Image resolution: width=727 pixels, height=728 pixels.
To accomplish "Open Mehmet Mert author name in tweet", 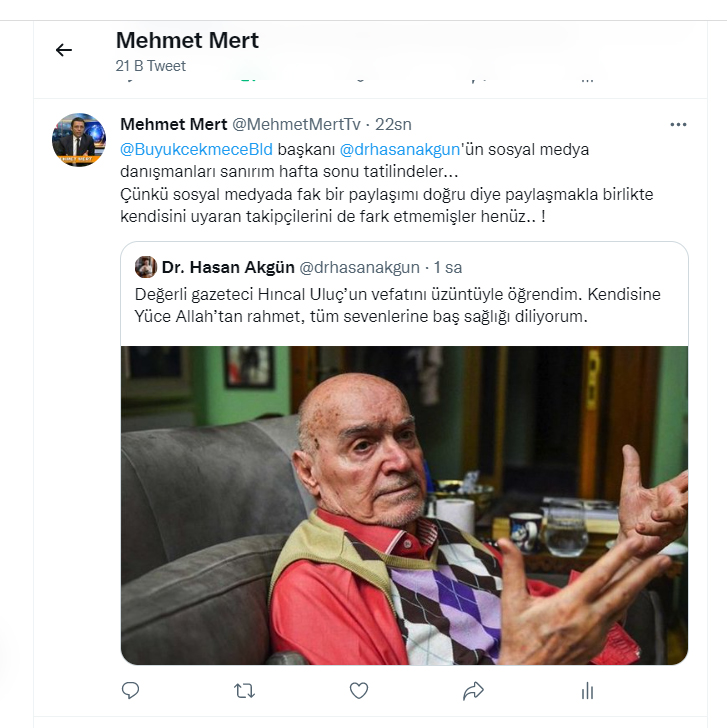I will (x=174, y=124).
